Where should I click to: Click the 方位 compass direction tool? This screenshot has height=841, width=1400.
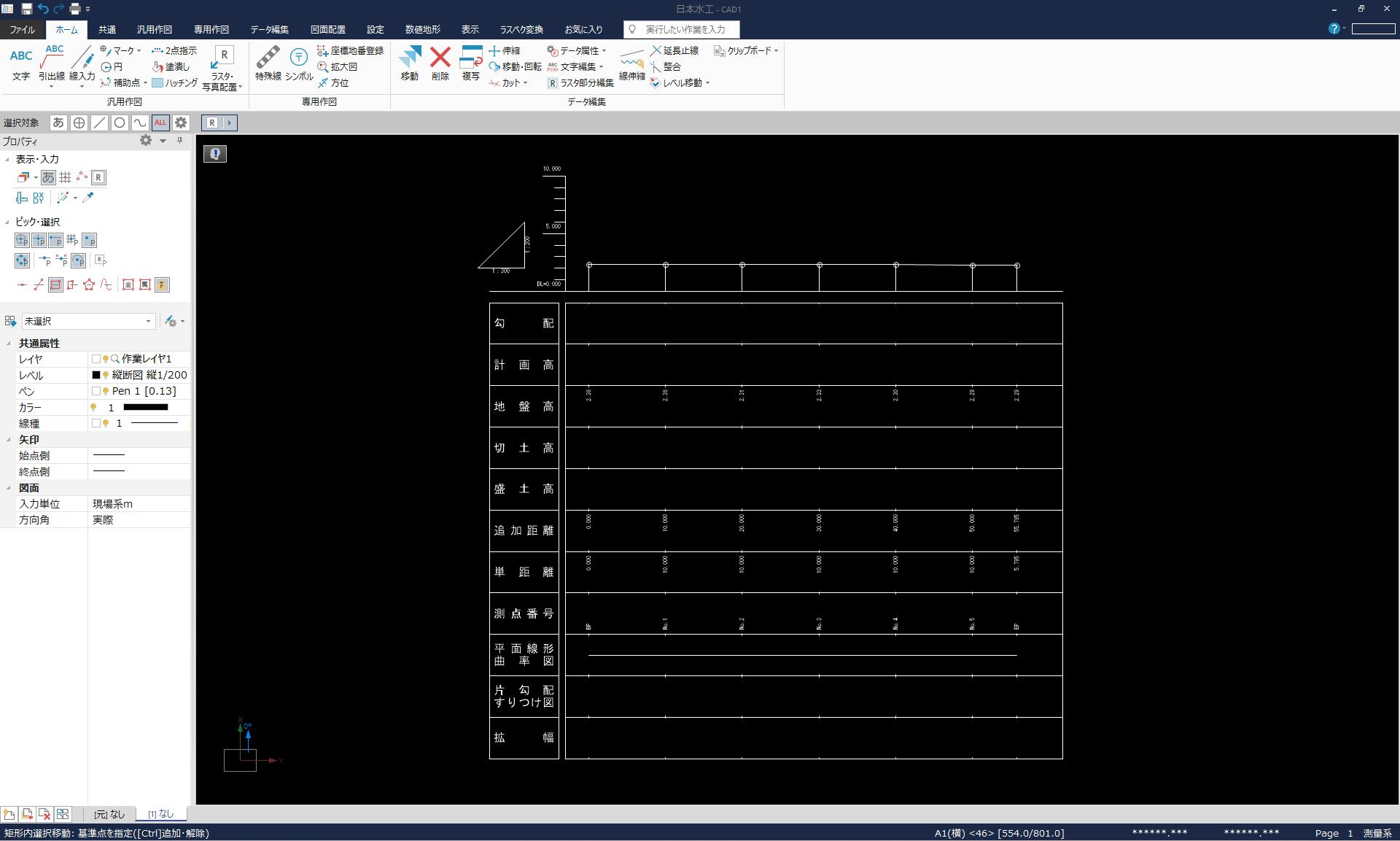pos(333,82)
